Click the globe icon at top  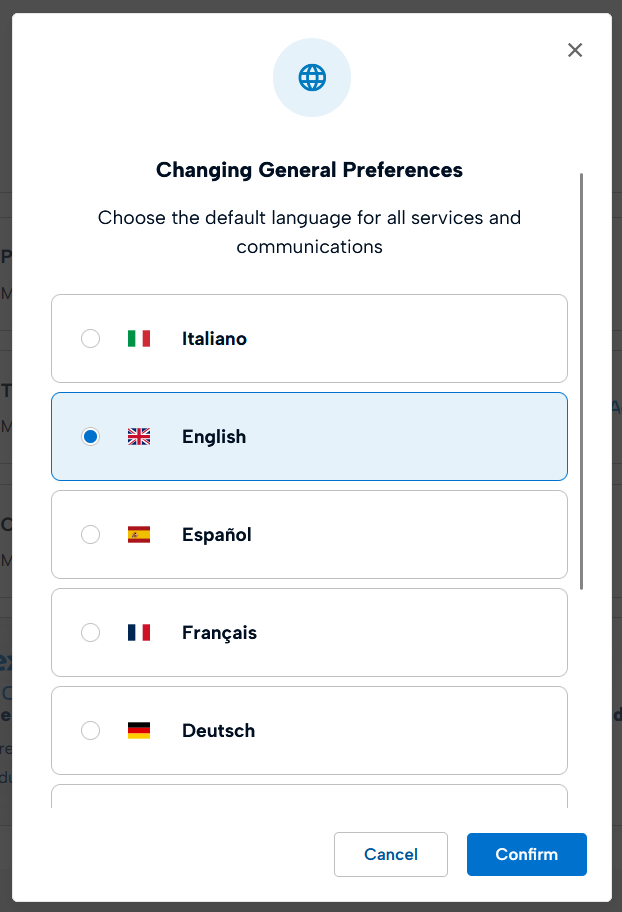click(x=311, y=77)
